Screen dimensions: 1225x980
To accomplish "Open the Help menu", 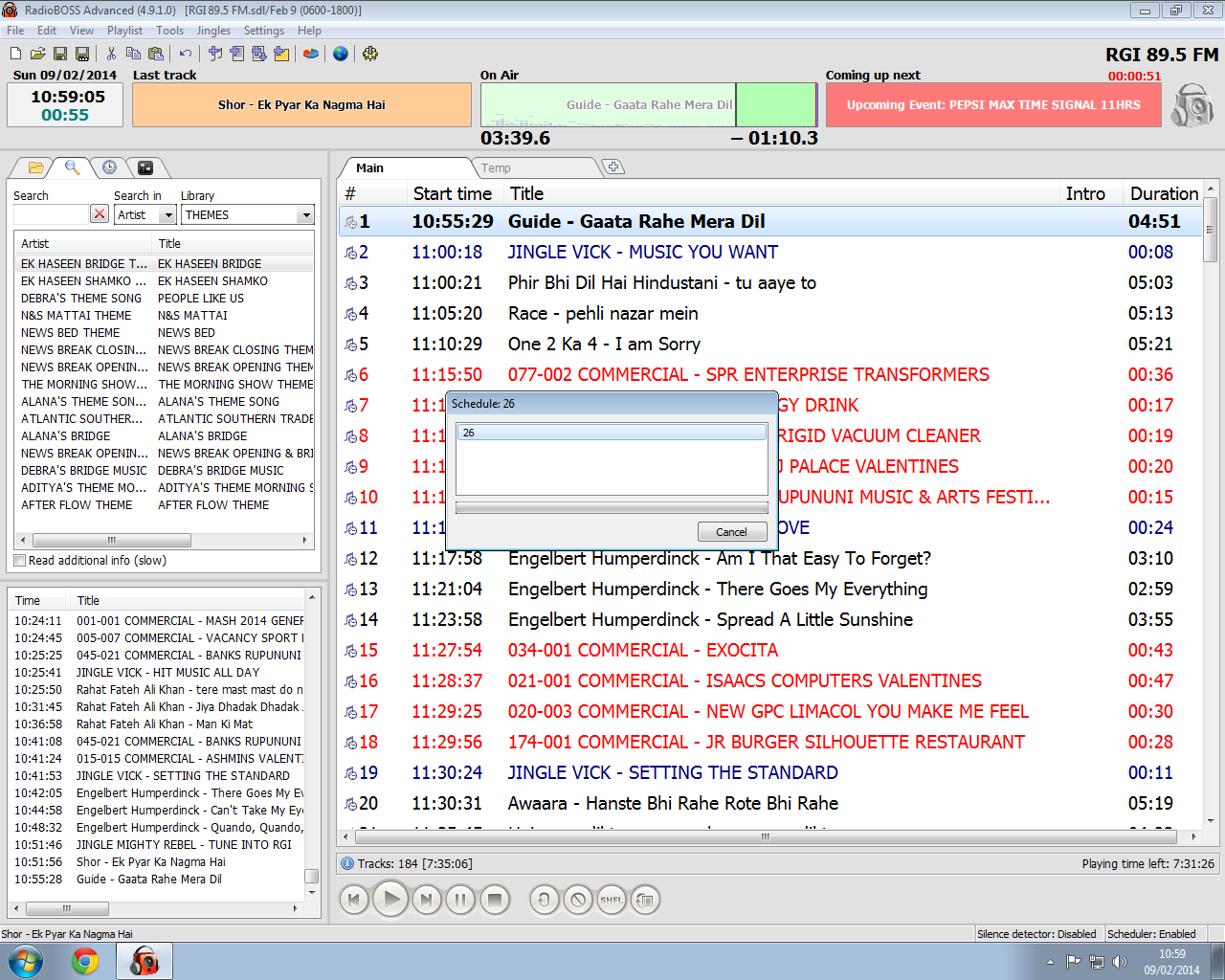I will tap(309, 31).
